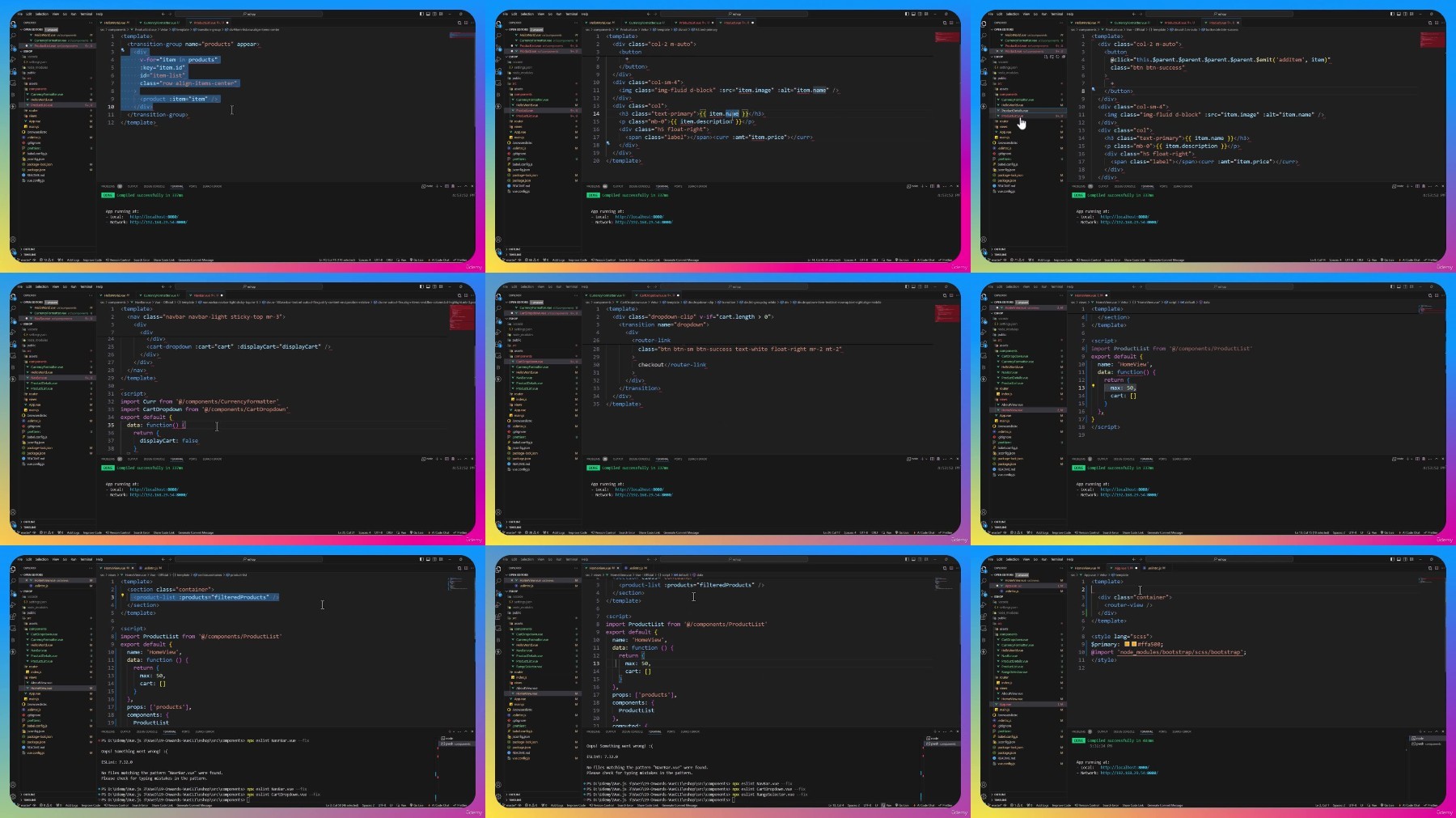Open Source Control in the $primary window

coord(984,594)
